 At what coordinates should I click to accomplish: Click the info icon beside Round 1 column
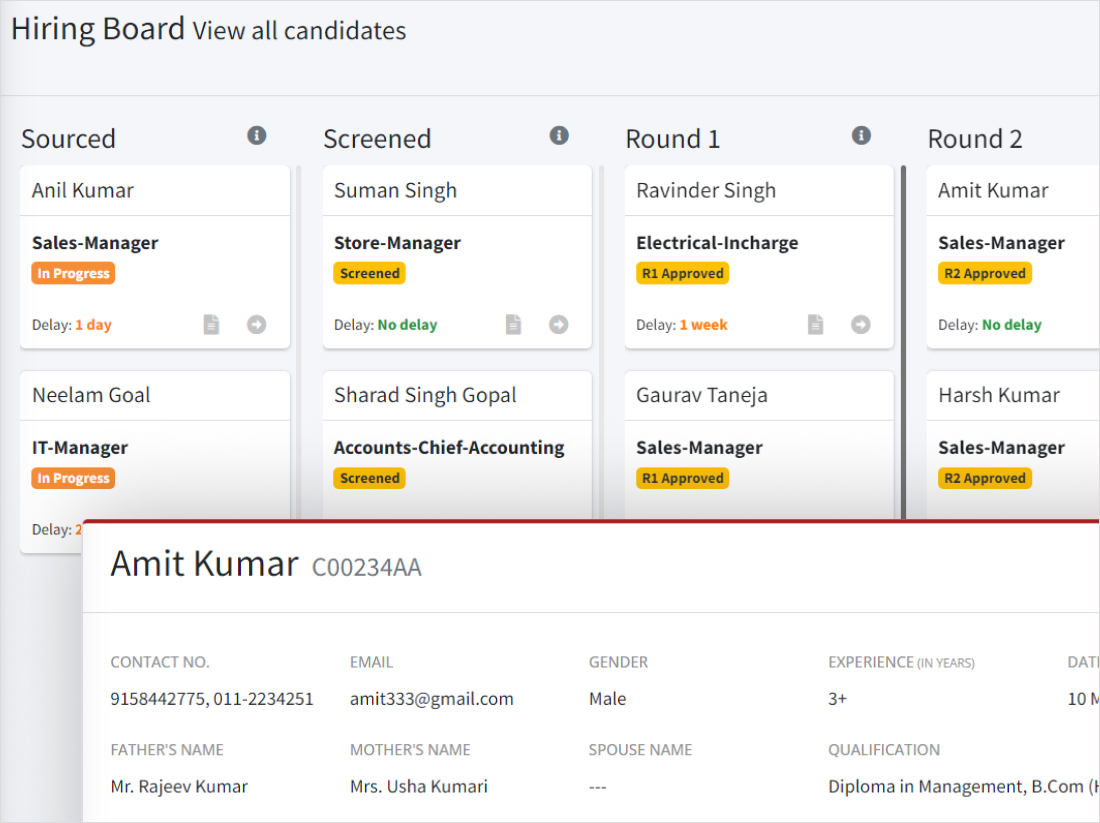[x=861, y=135]
